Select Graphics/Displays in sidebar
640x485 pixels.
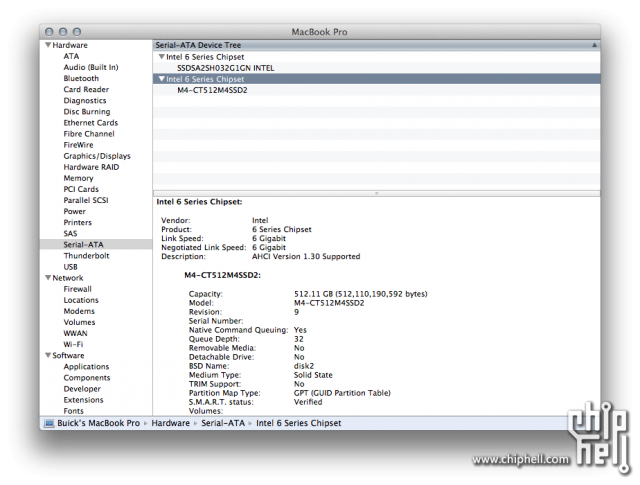pyautogui.click(x=97, y=156)
